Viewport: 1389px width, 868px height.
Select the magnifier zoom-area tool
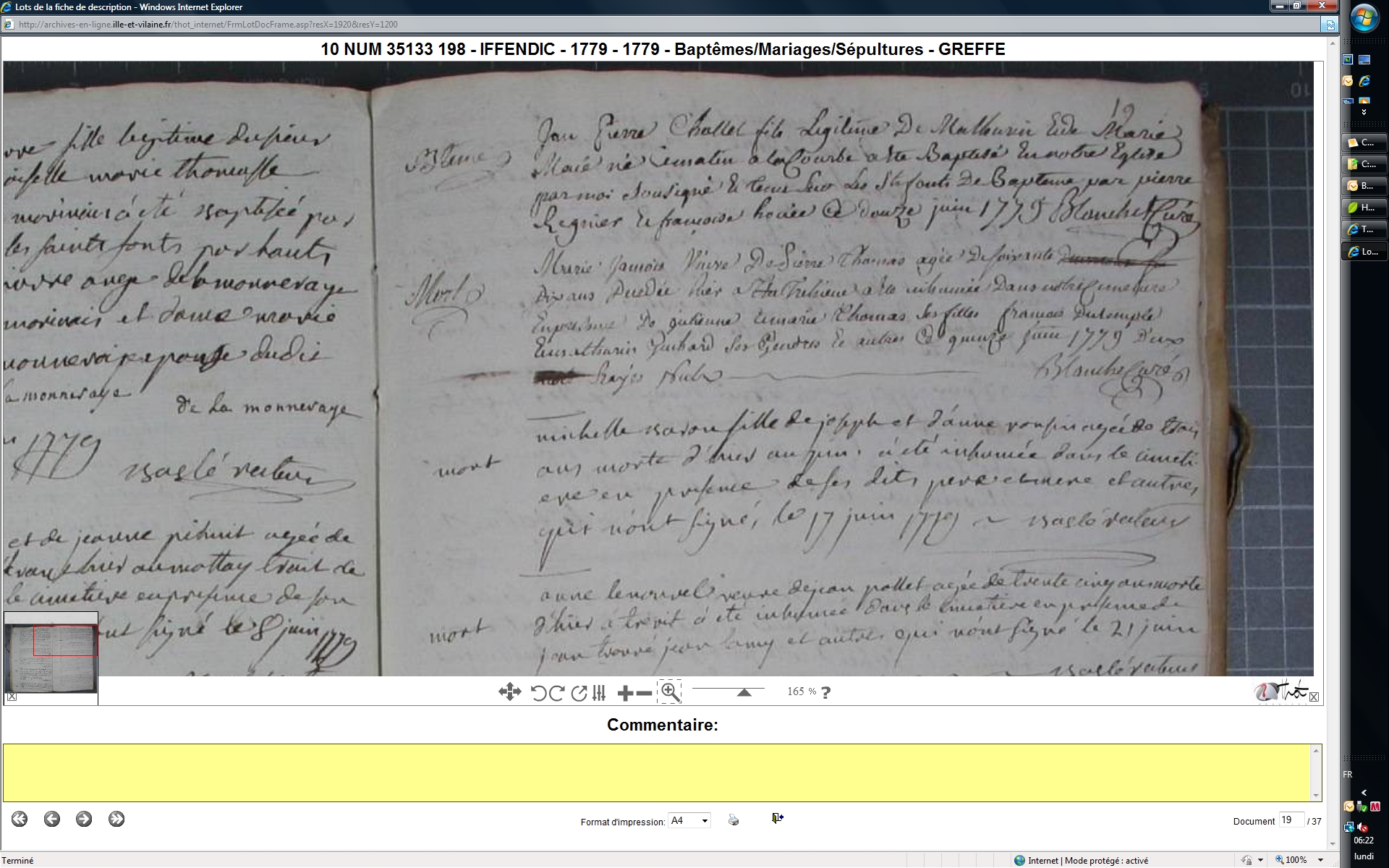click(x=670, y=692)
